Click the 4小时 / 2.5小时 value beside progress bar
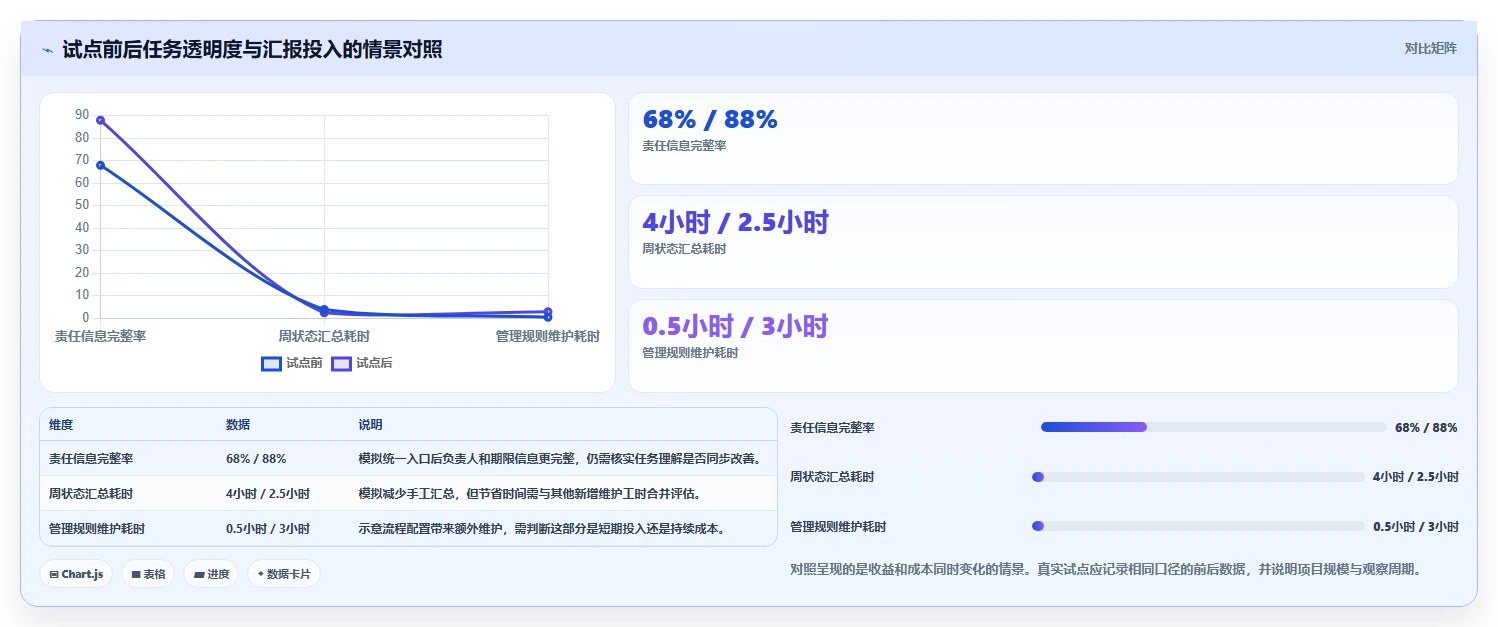 pyautogui.click(x=1416, y=477)
